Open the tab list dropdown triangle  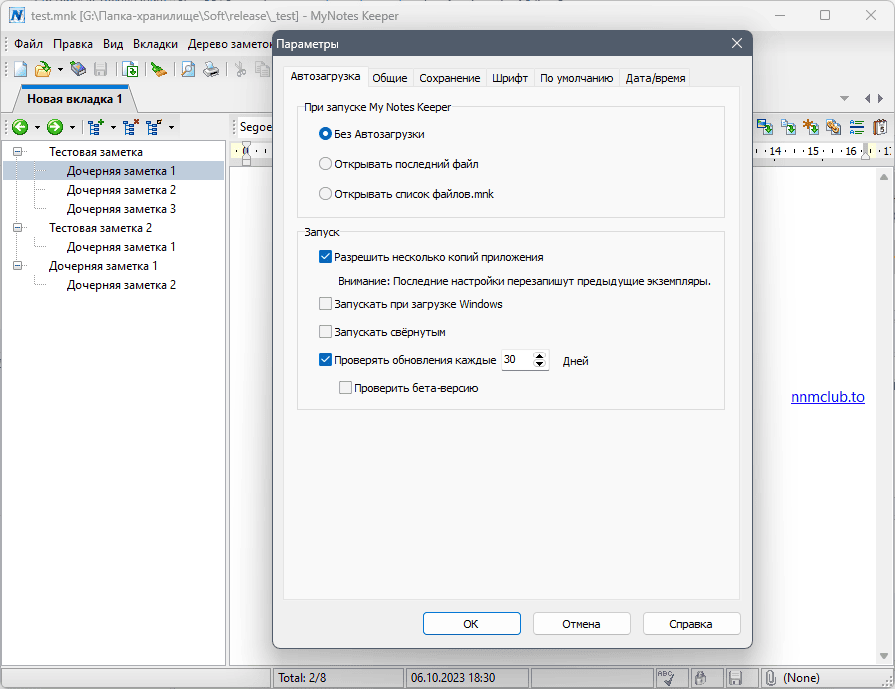click(x=844, y=99)
